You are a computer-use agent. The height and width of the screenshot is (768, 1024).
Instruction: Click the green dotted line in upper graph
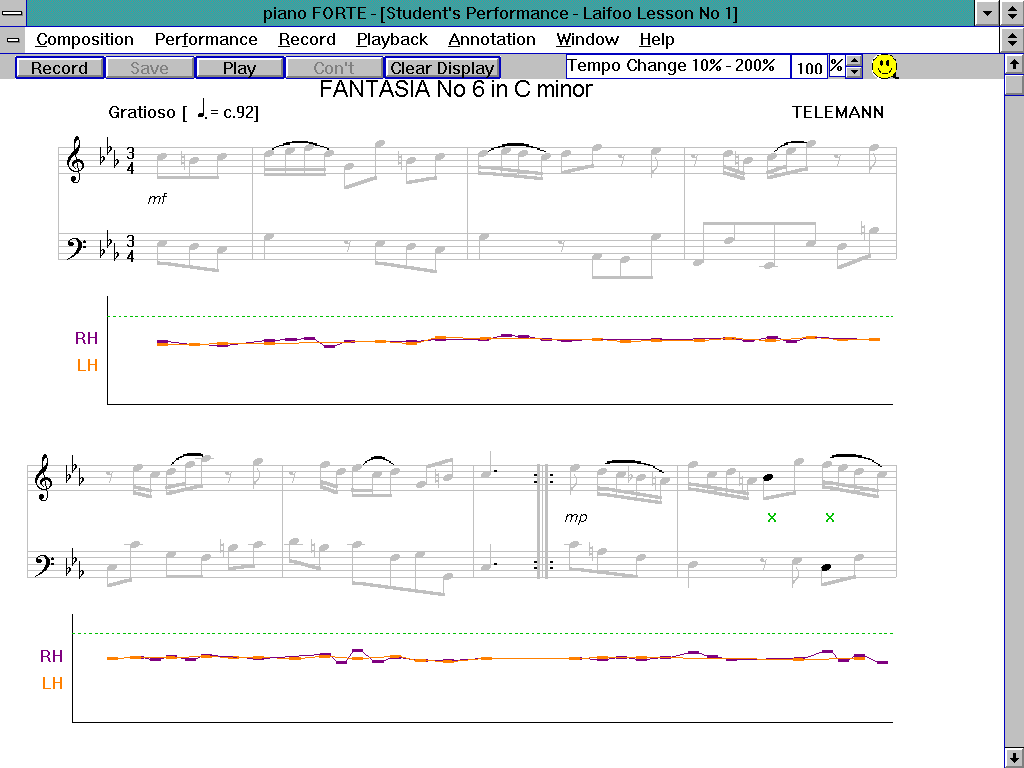[x=500, y=316]
